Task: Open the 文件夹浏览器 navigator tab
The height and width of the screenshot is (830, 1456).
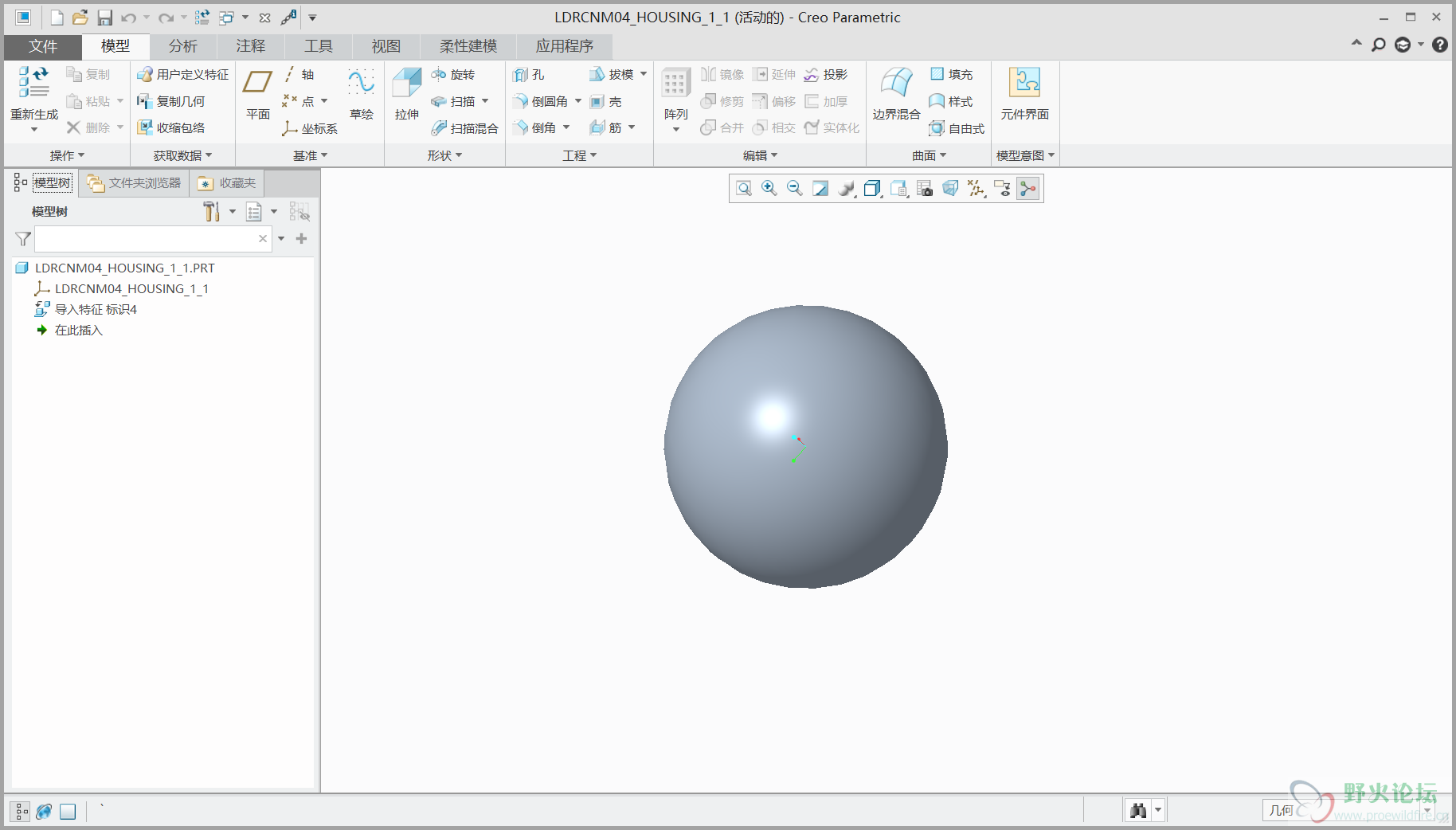Action: 135,183
